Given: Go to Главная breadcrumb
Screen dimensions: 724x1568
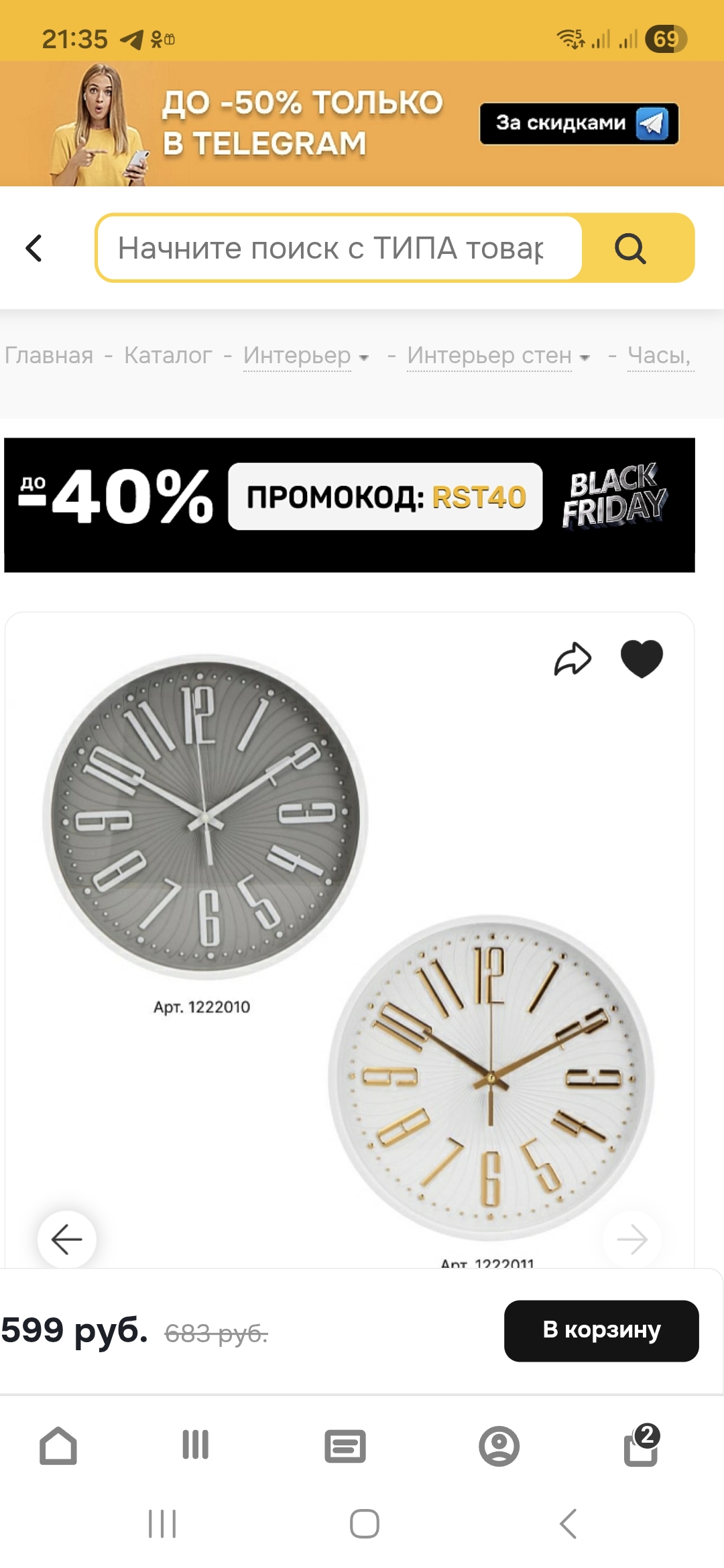Looking at the screenshot, I should click(49, 355).
